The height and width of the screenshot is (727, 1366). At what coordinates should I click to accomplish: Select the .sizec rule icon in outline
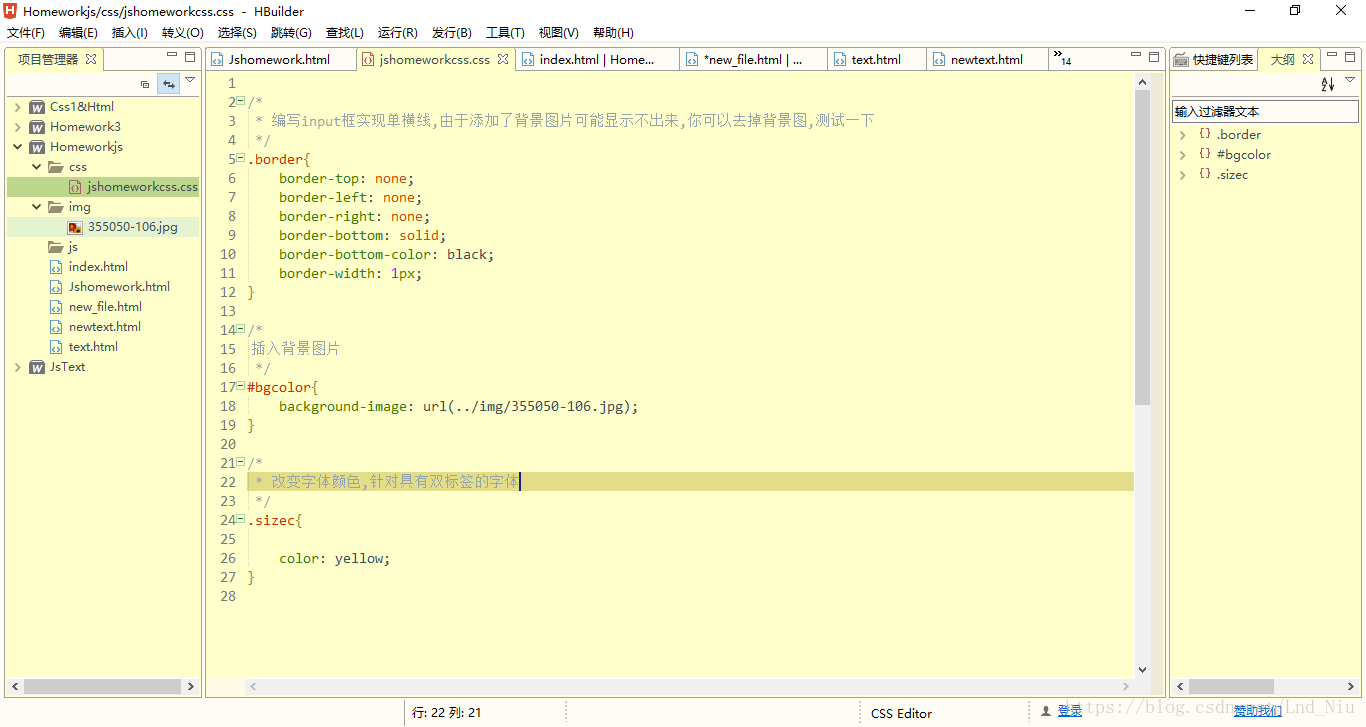[1205, 174]
